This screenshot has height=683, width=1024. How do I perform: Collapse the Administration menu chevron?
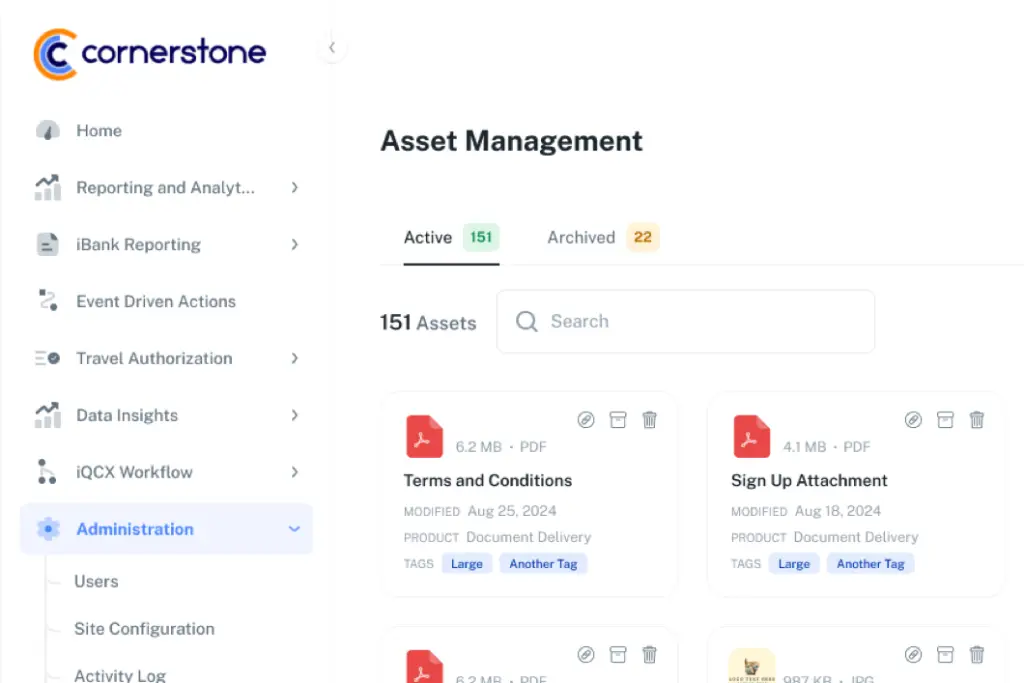pyautogui.click(x=295, y=529)
